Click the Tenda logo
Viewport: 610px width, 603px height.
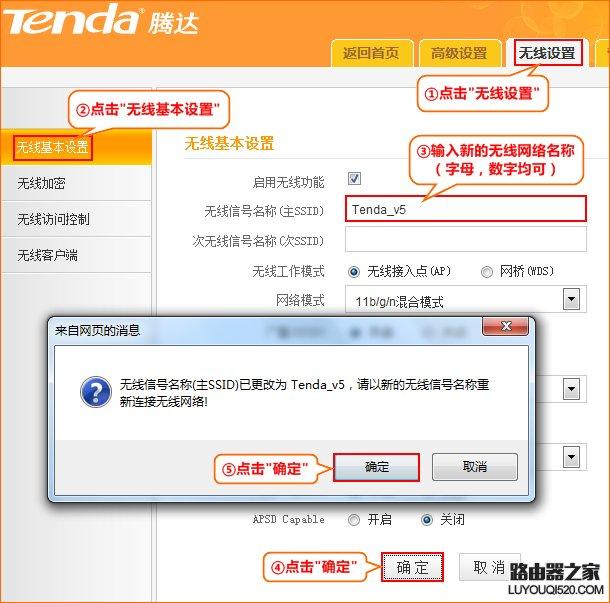101,19
